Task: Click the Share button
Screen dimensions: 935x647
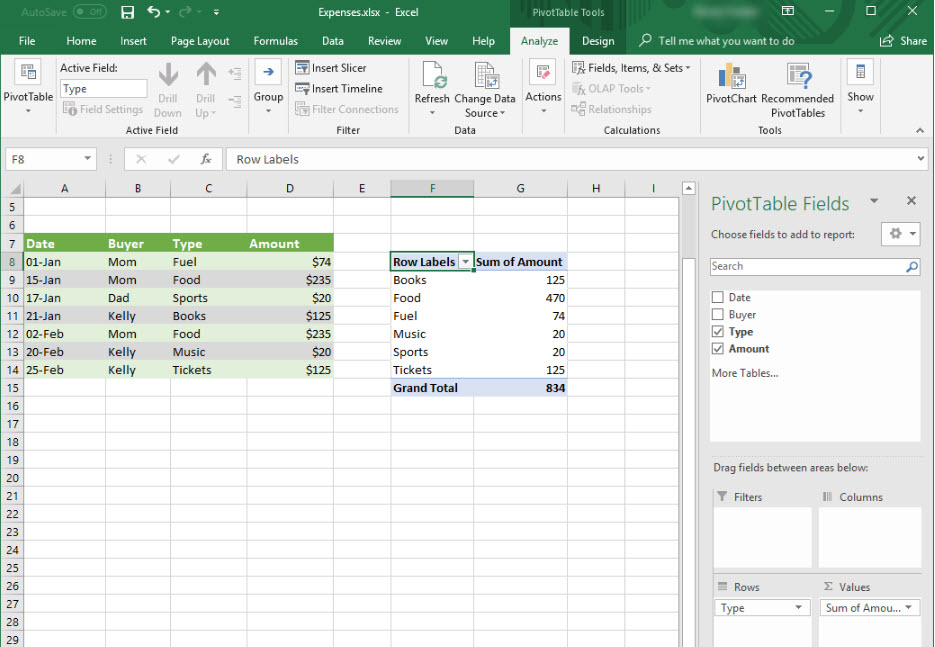Action: click(x=903, y=41)
